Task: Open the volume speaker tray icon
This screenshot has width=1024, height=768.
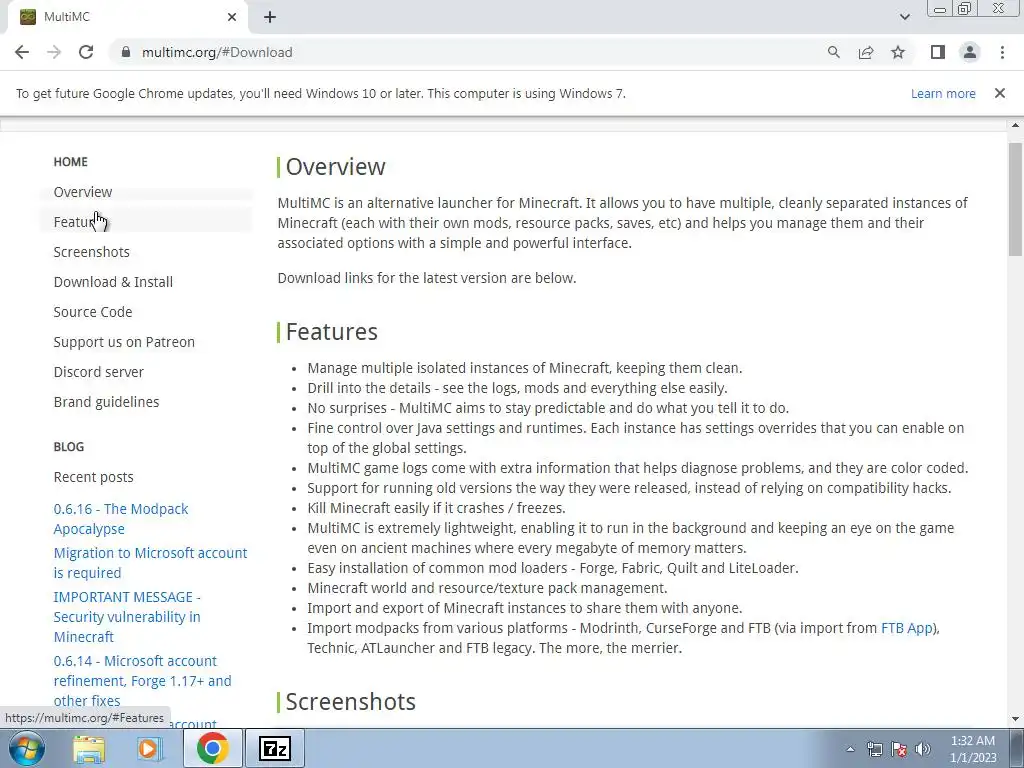Action: [x=923, y=749]
